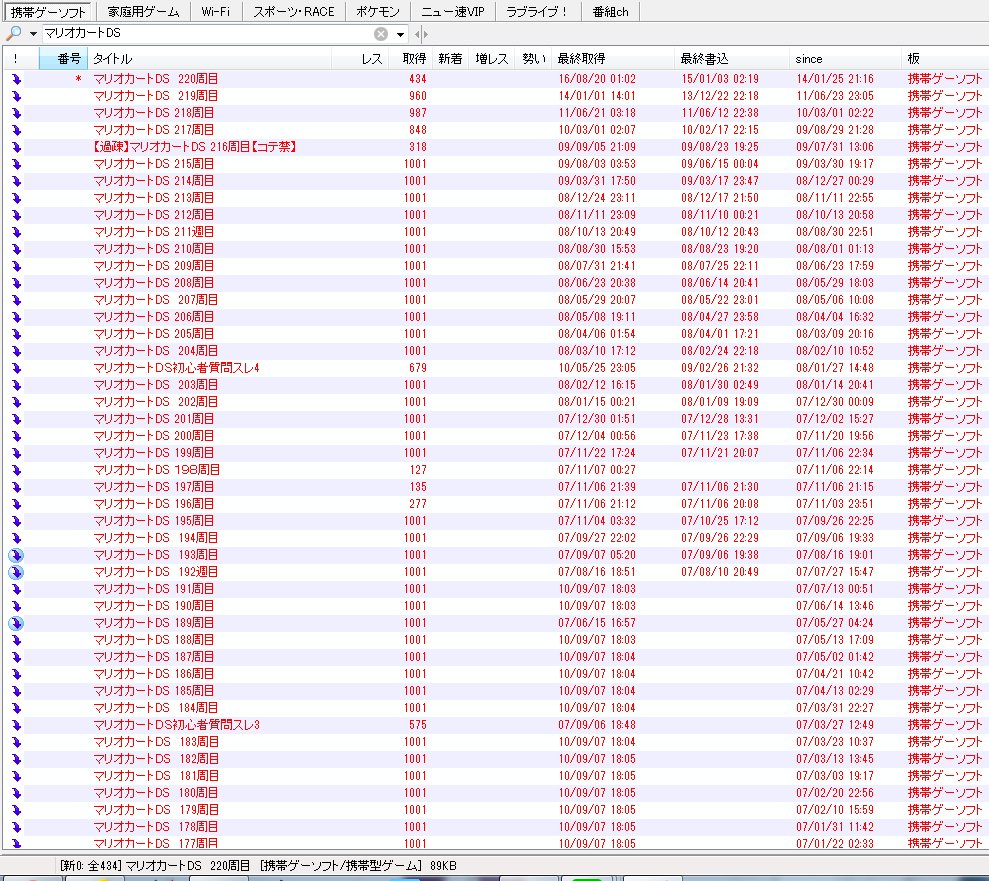Sort by the 新着 column header
989x881 pixels.
pyautogui.click(x=450, y=59)
